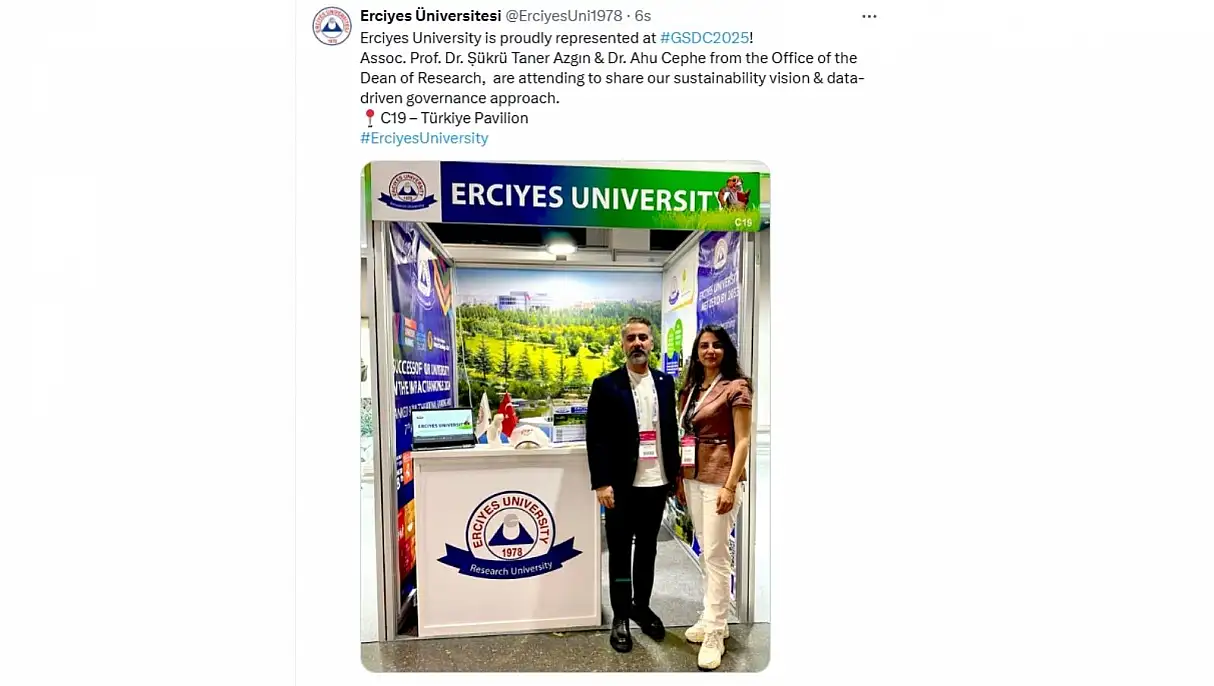1214x686 pixels.
Task: Click the tweet text mentioning Dean of Research
Action: [612, 78]
